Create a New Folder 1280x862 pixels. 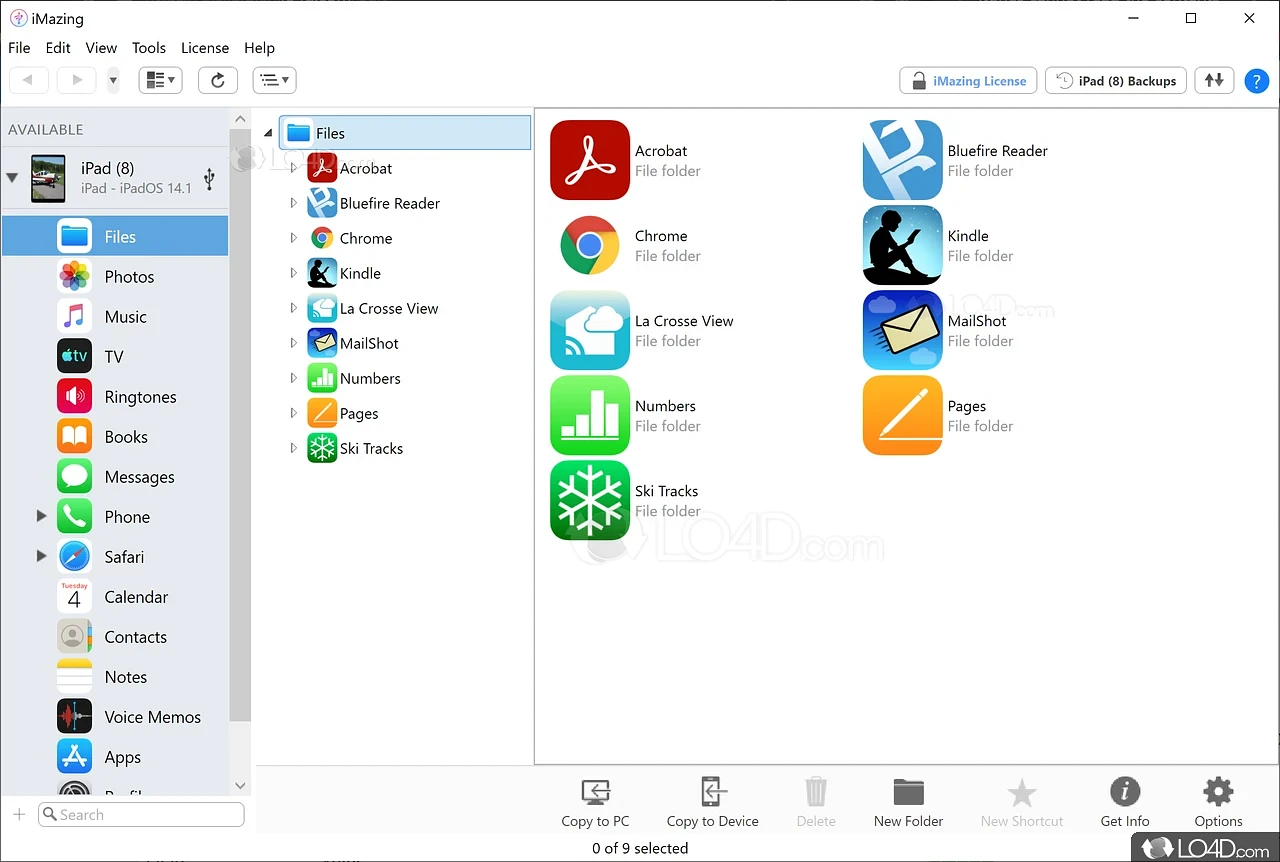(908, 803)
